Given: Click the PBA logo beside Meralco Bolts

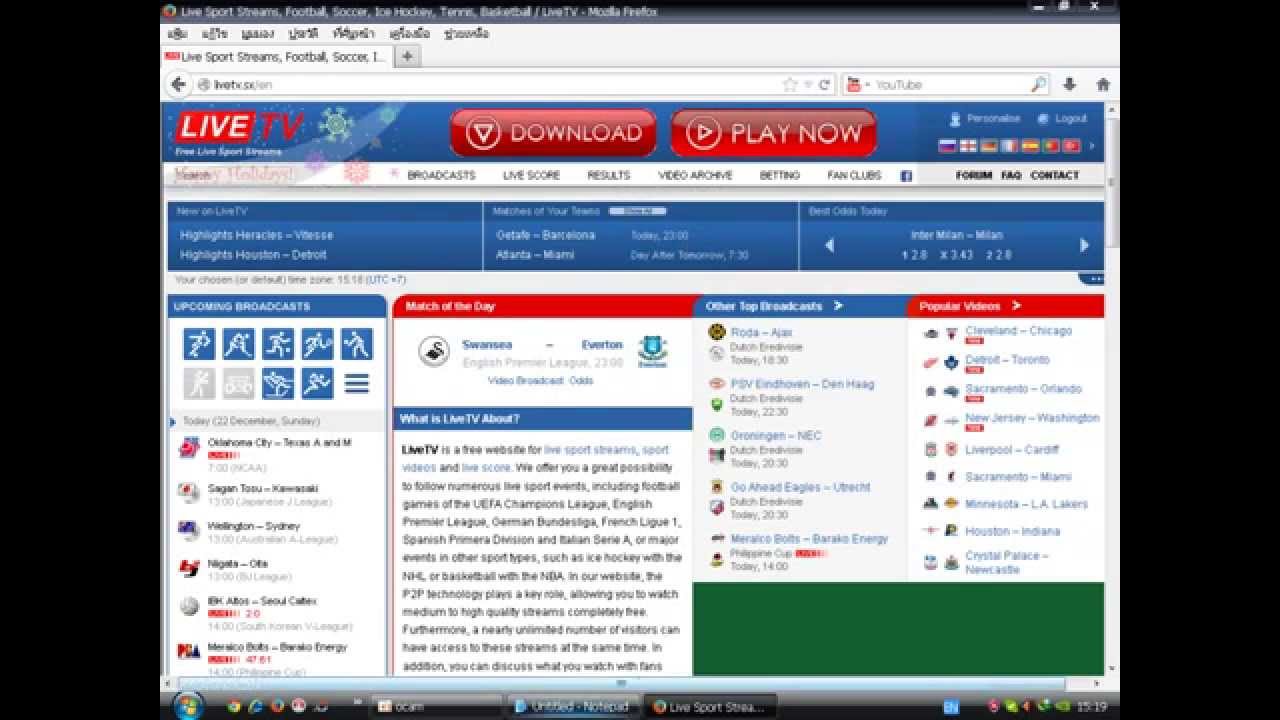Looking at the screenshot, I should click(x=189, y=652).
